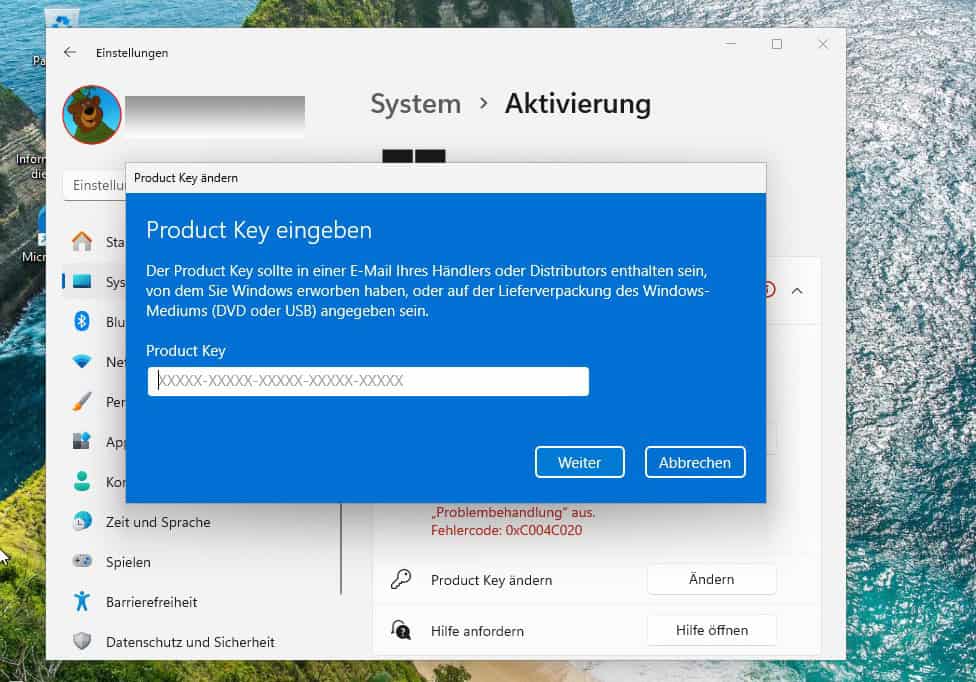Click the Datenschutz und Sicherheit shield icon

point(83,642)
